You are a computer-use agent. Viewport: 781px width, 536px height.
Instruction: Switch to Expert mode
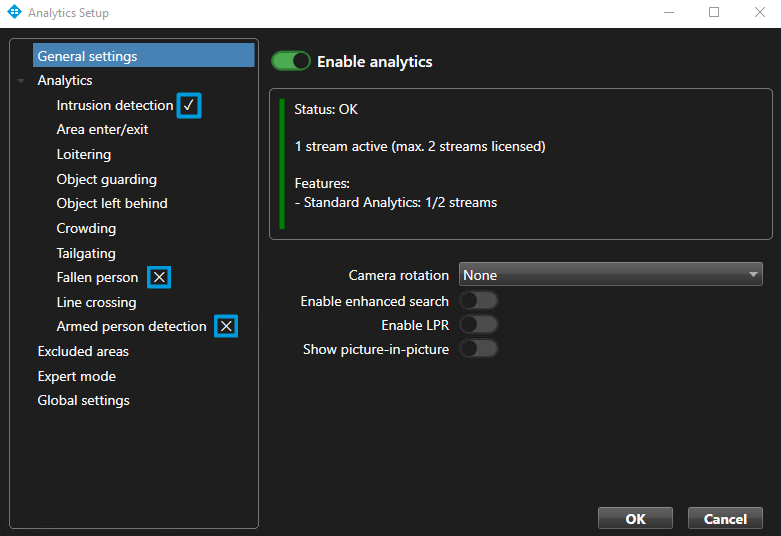[x=76, y=376]
